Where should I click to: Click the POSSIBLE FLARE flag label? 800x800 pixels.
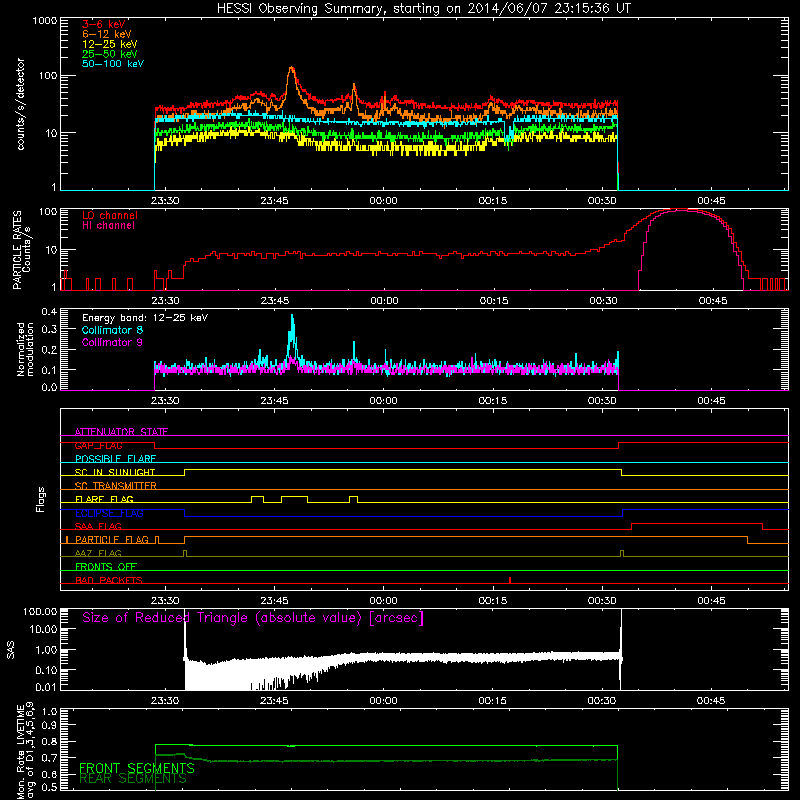(x=115, y=459)
